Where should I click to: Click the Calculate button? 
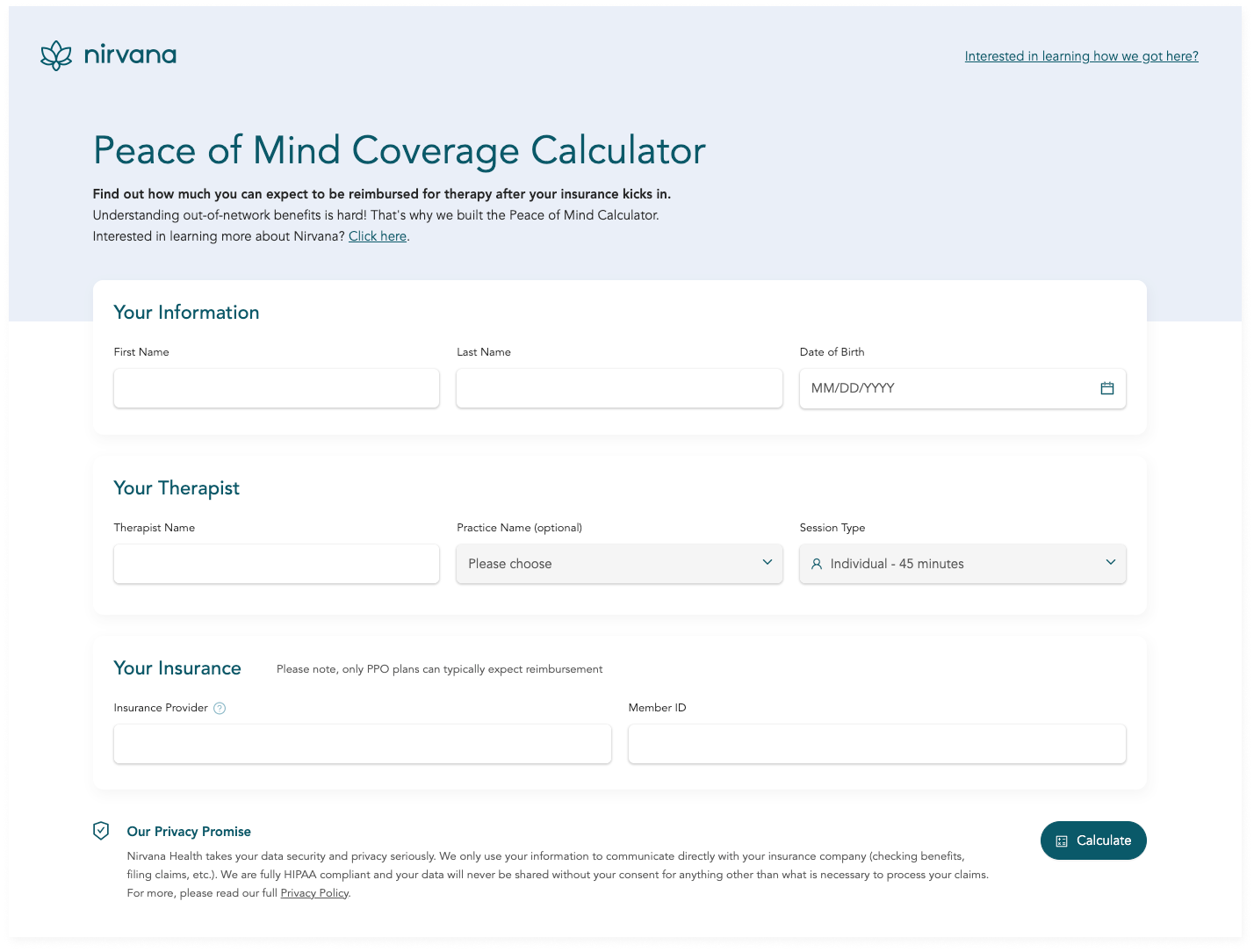(1093, 840)
